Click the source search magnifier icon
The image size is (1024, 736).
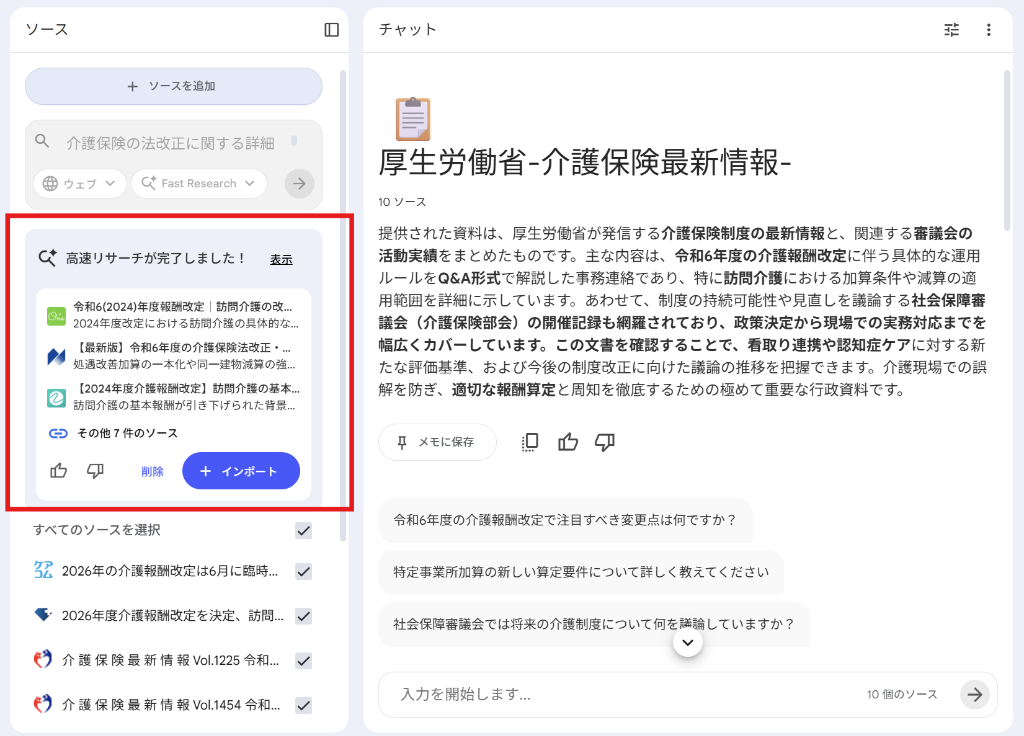pos(42,141)
